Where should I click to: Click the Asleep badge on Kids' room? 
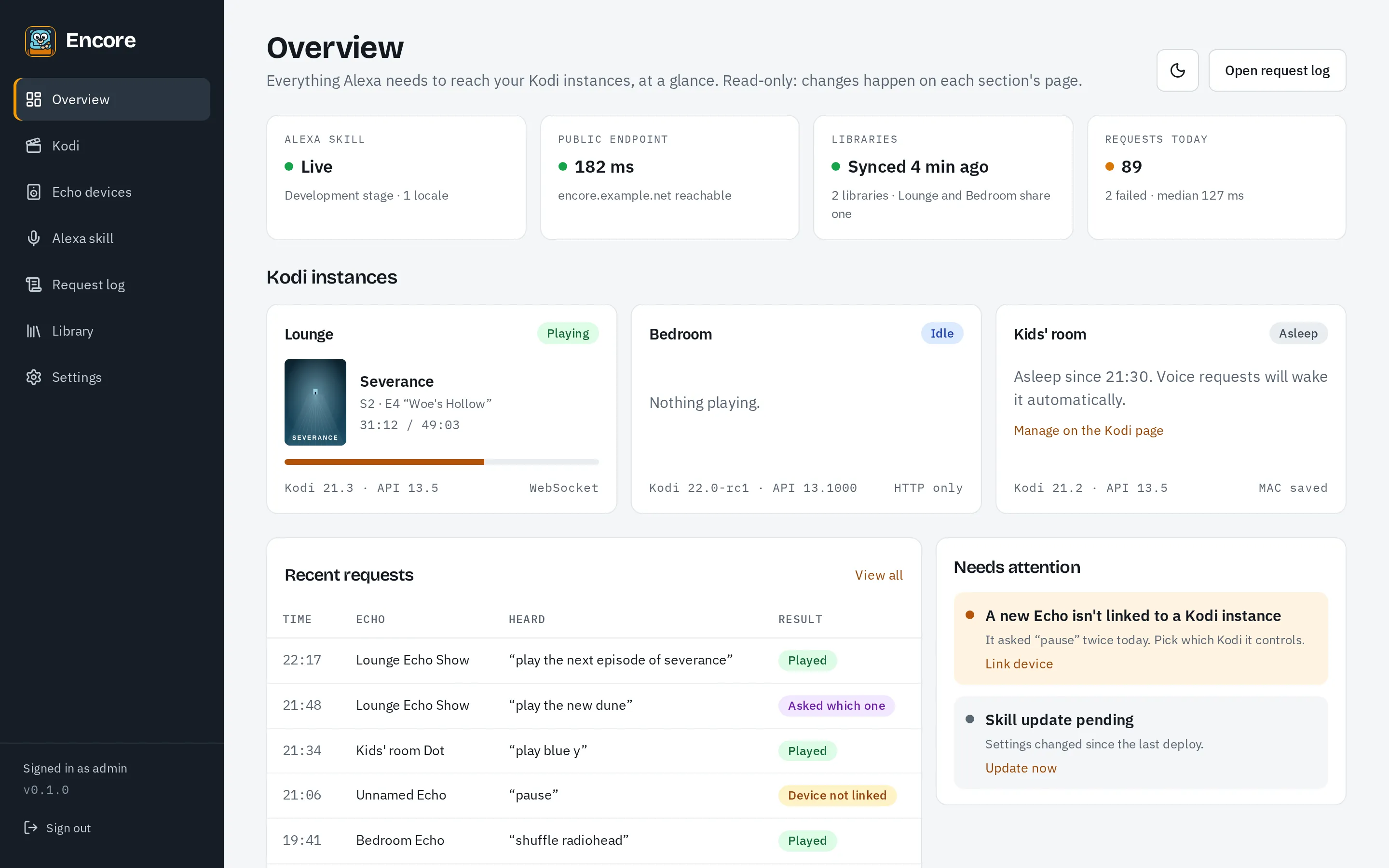(x=1298, y=334)
